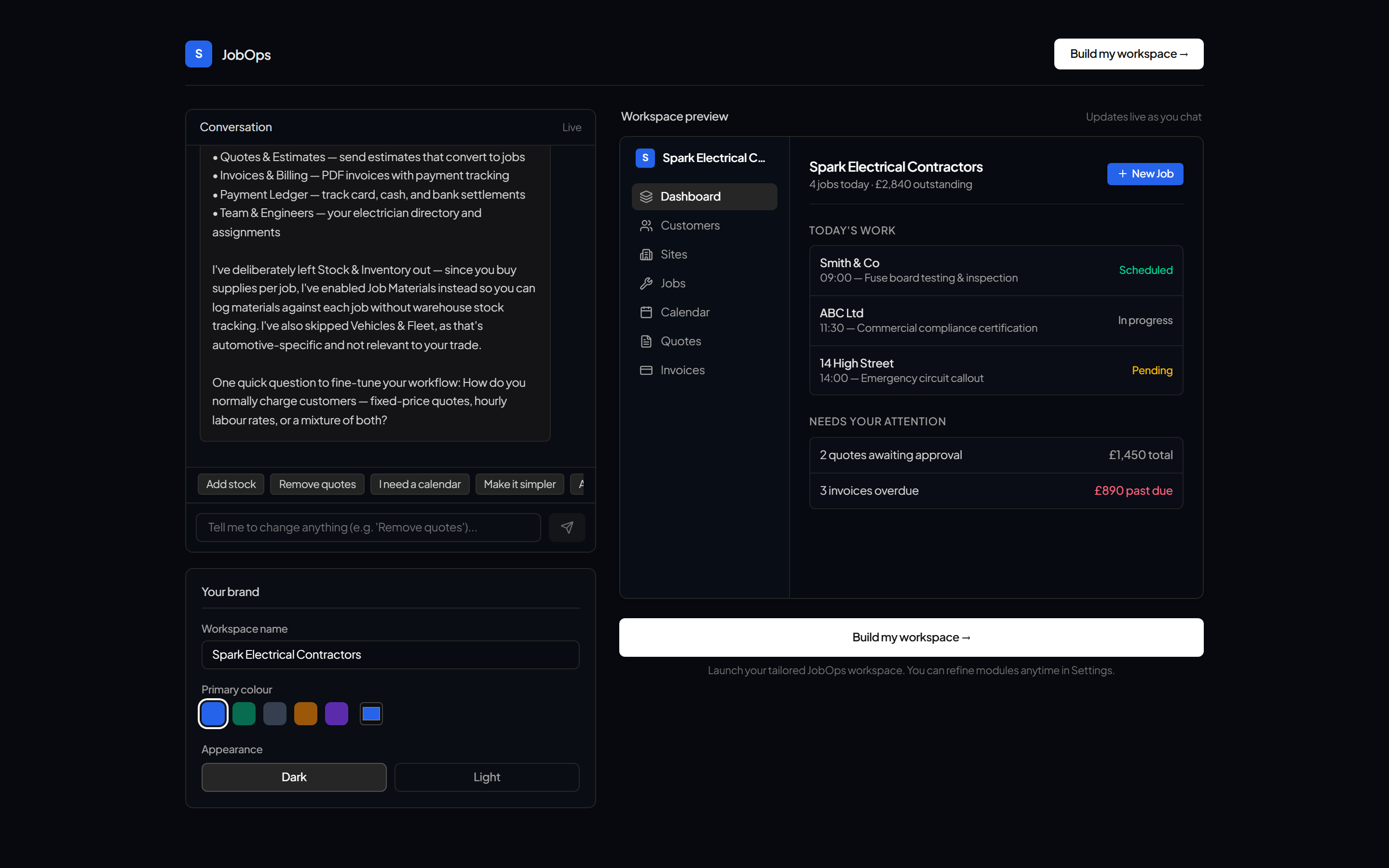Image resolution: width=1389 pixels, height=868 pixels.
Task: Click the Scheduled status label
Action: pos(1145,271)
